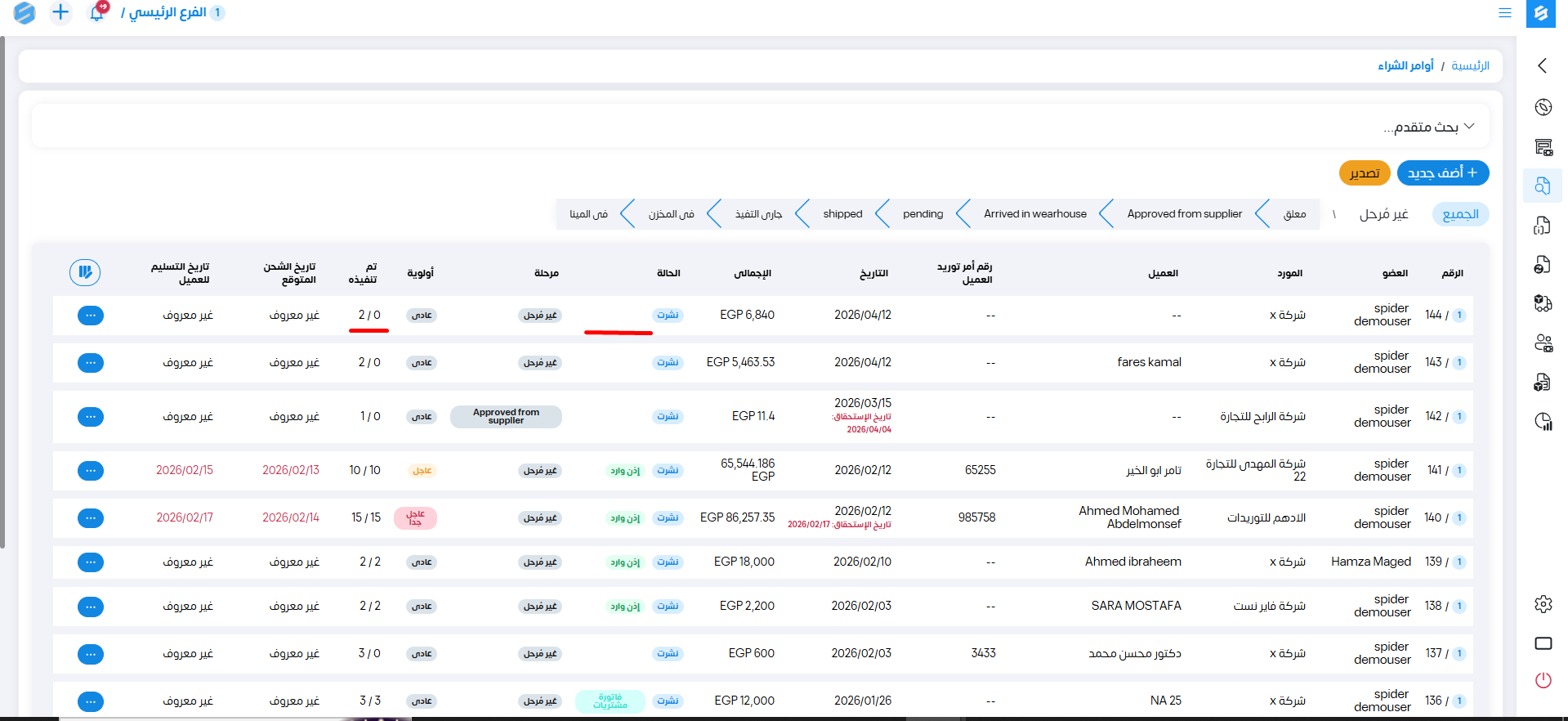
Task: Open the dashboard gauge icon in sidebar
Action: 1543,107
